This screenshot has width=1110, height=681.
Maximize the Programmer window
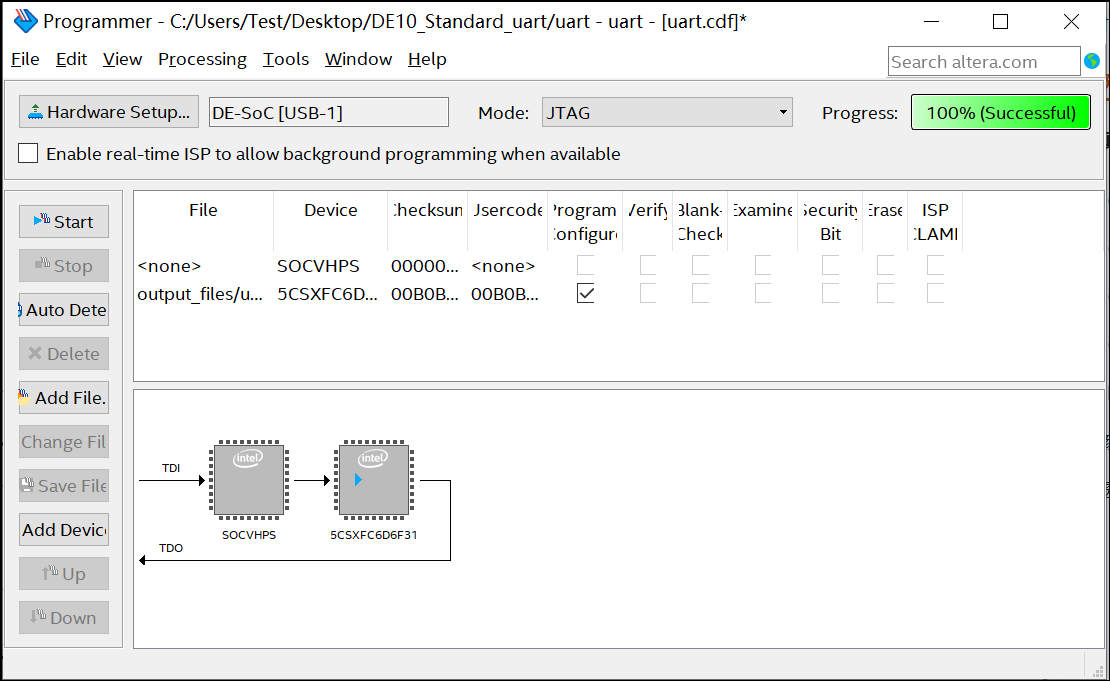click(x=1000, y=22)
